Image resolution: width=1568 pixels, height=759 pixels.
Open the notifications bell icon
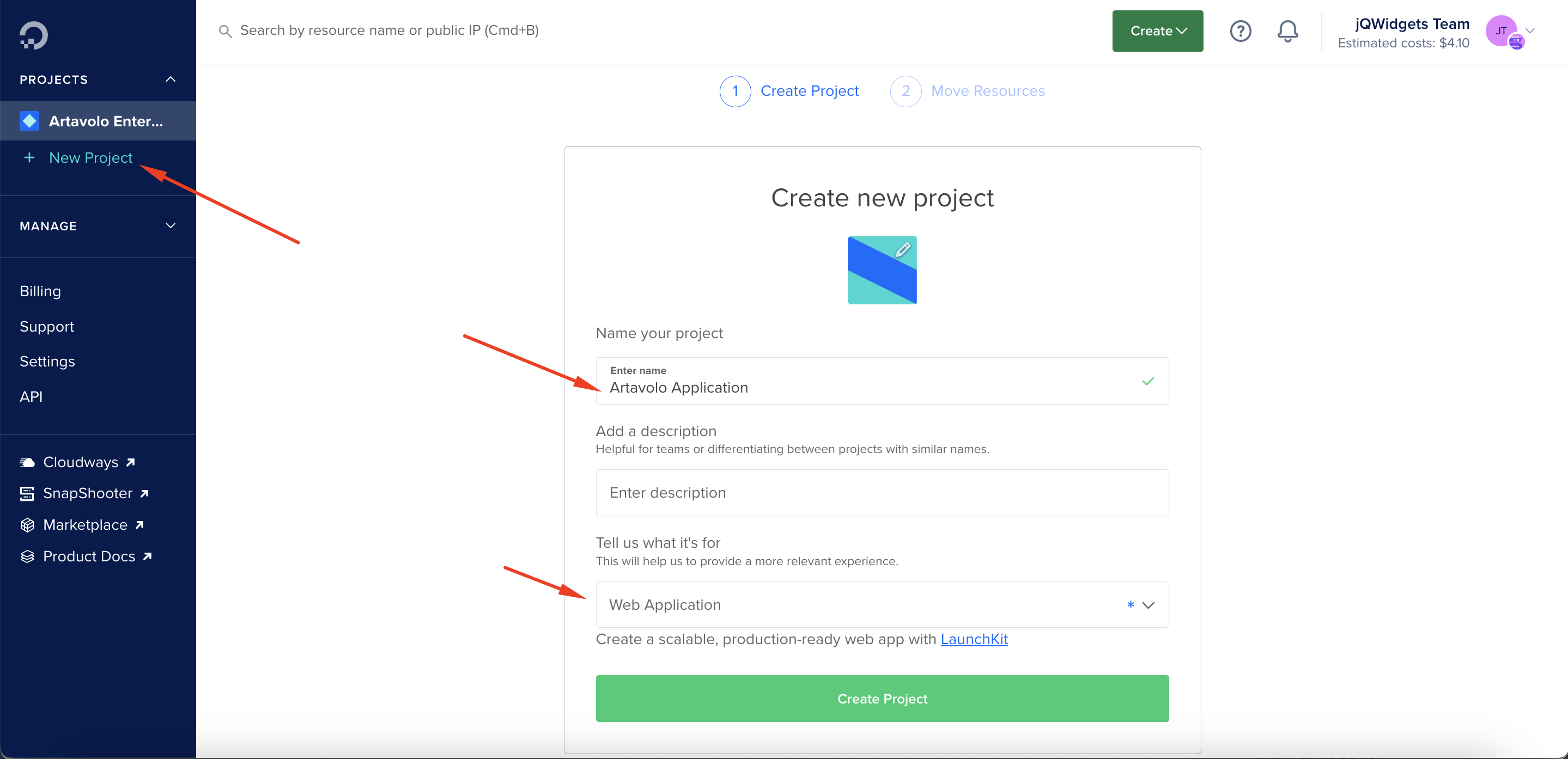[x=1287, y=31]
